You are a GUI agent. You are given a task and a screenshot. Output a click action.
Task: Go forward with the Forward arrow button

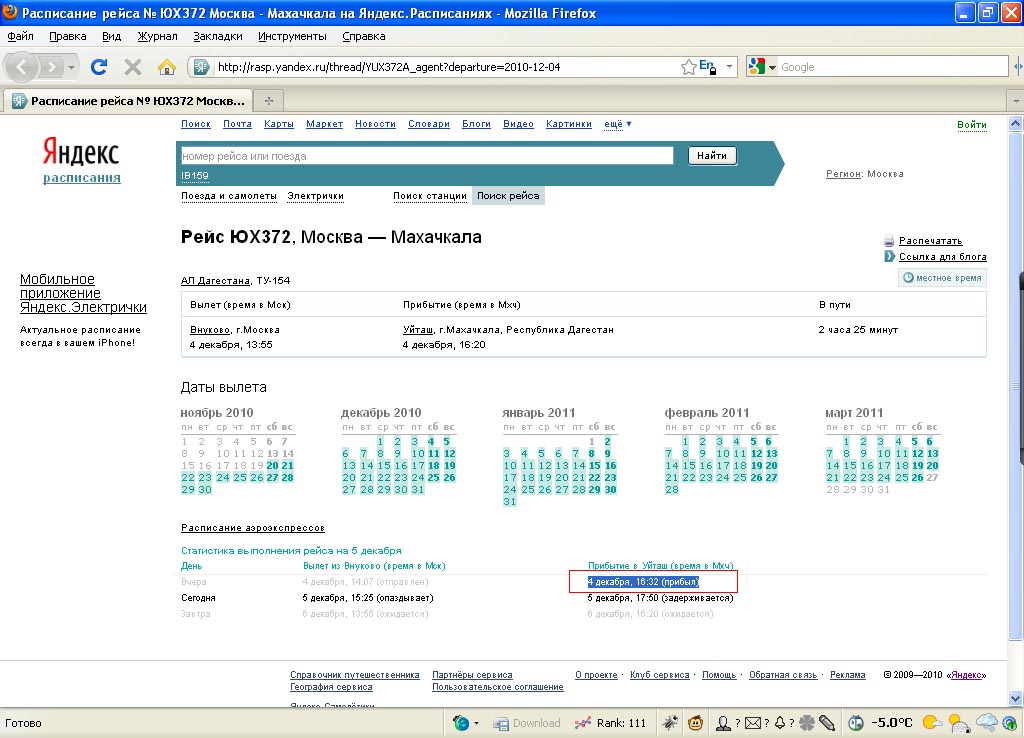tap(50, 67)
